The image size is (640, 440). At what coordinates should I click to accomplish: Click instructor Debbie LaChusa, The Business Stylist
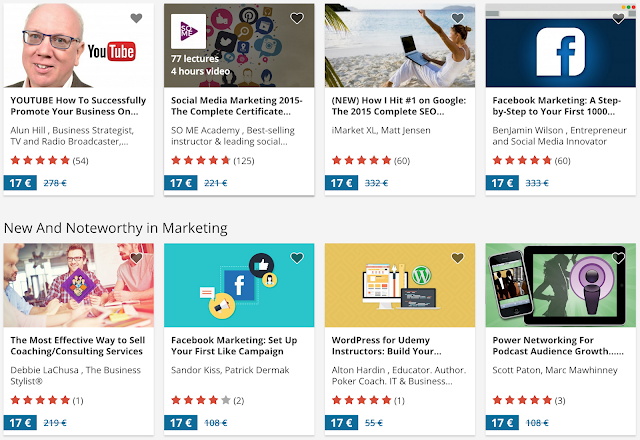76,376
